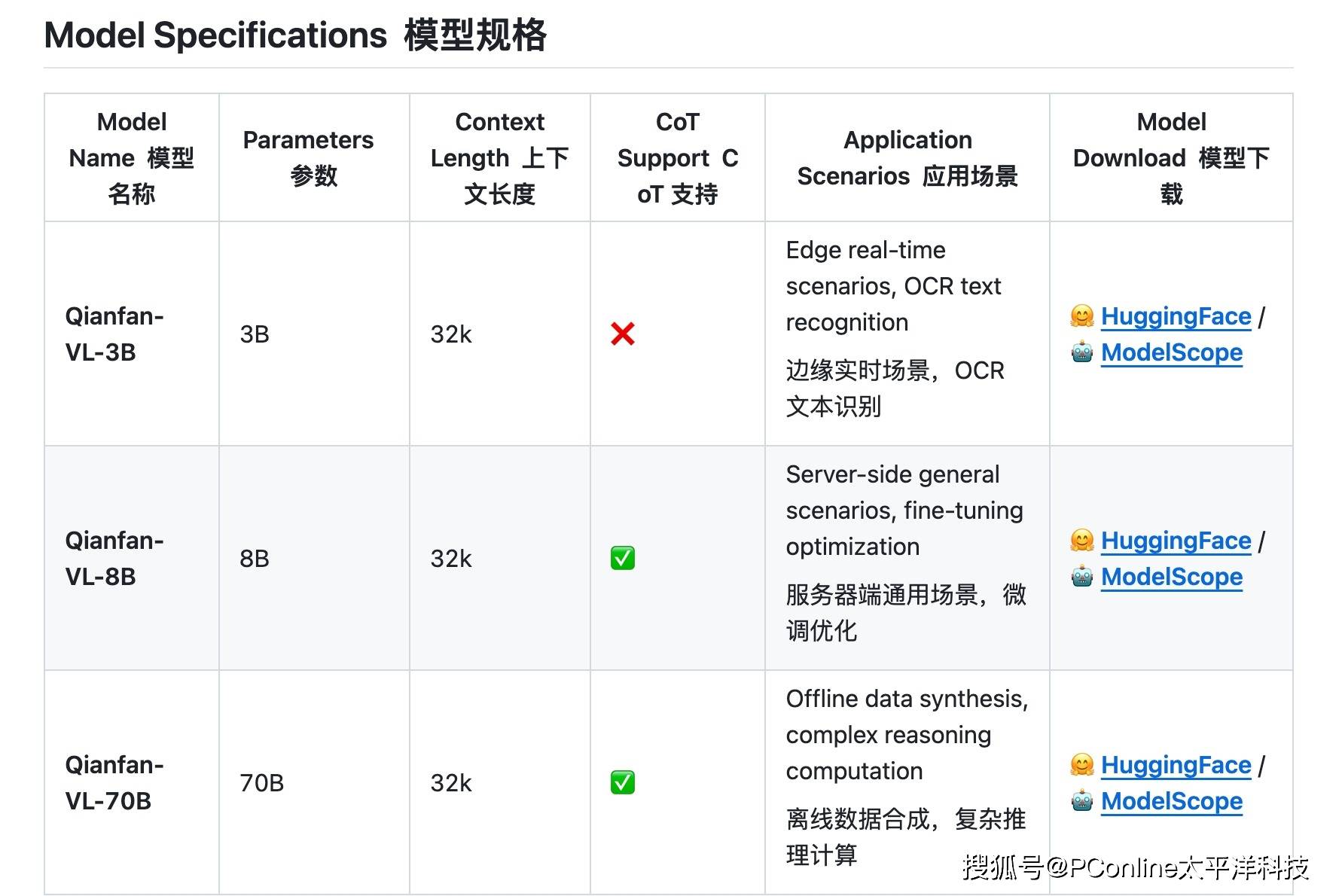Open ModelScope link for Qianfan-VL-3B
1342x896 pixels.
(1171, 352)
